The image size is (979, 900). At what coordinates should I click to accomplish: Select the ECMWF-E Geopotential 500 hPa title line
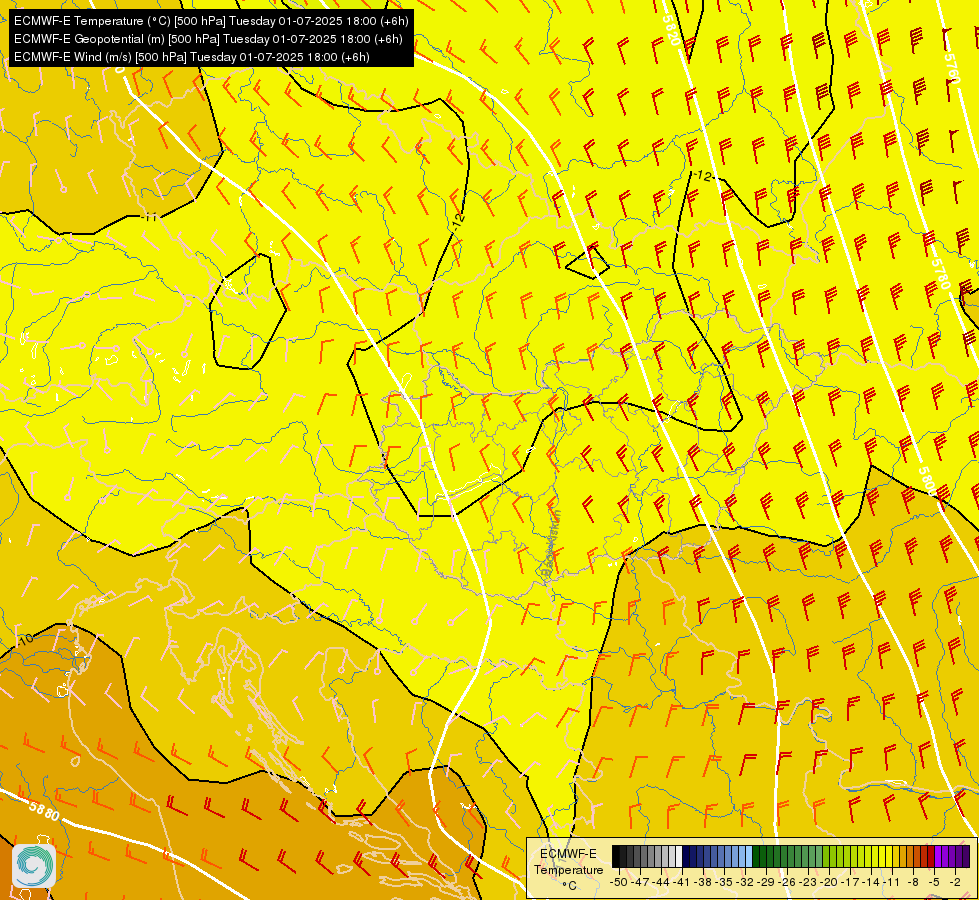coord(208,39)
